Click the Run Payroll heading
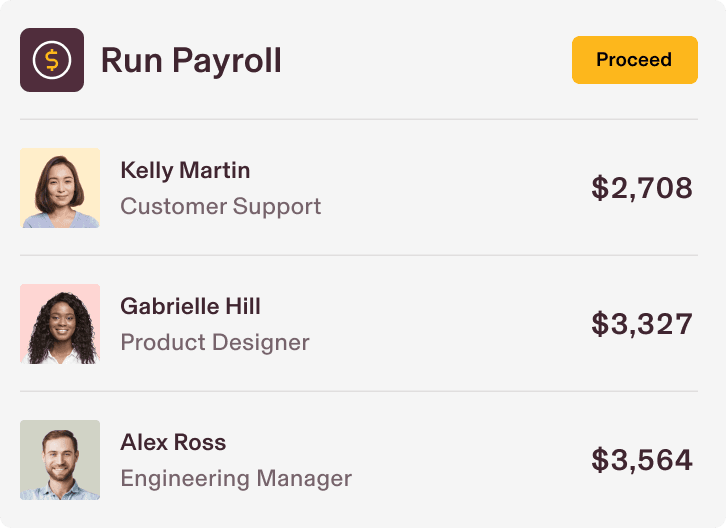This screenshot has height=528, width=726. [x=191, y=61]
